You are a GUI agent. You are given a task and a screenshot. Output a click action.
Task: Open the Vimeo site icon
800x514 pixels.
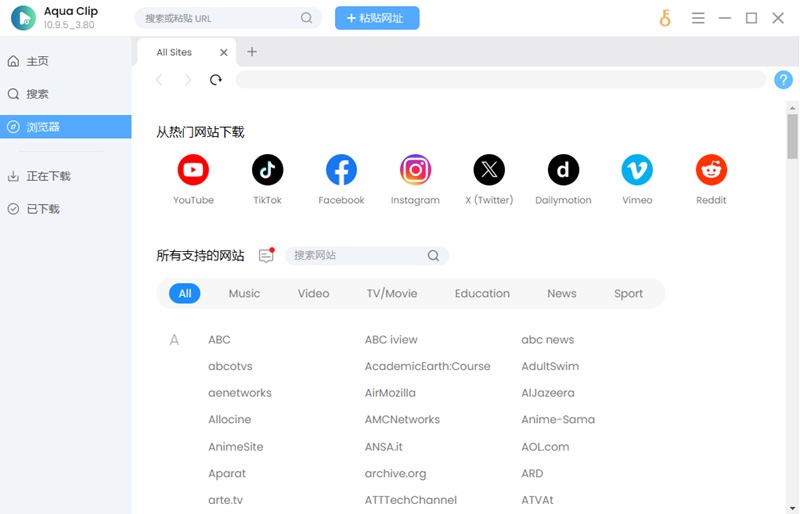[x=637, y=170]
